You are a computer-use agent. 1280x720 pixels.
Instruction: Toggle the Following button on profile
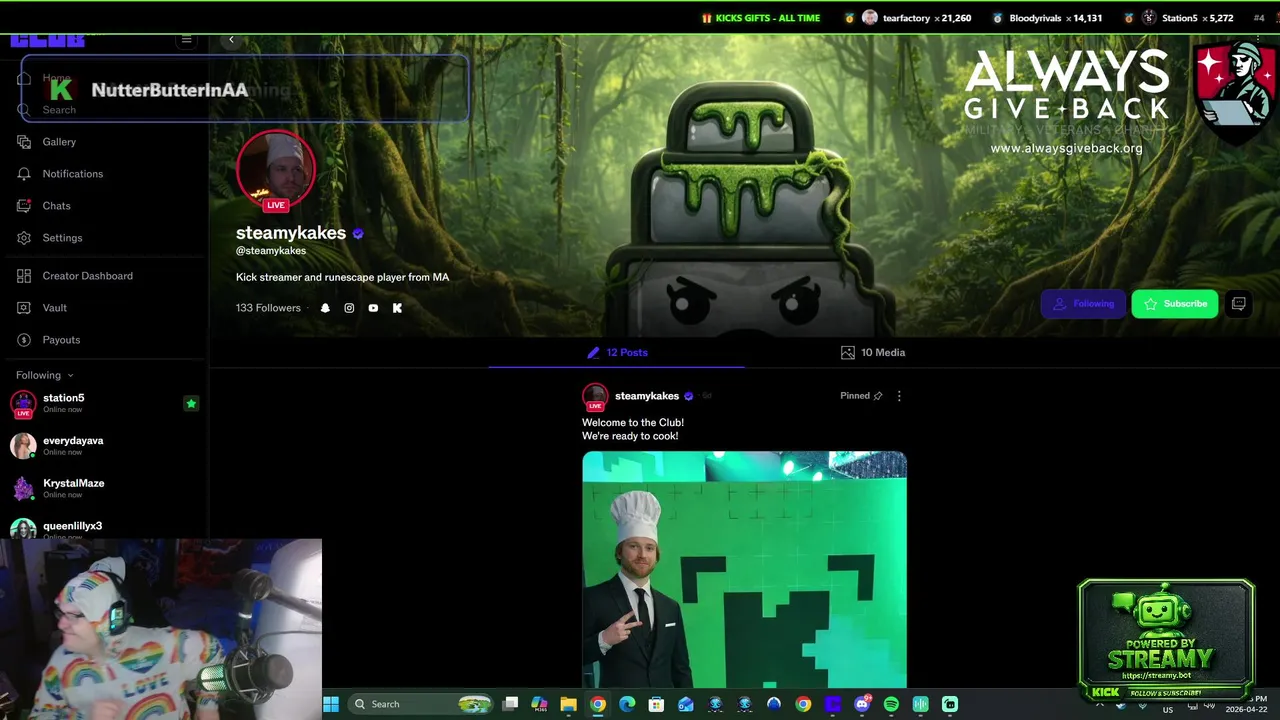coord(1083,304)
